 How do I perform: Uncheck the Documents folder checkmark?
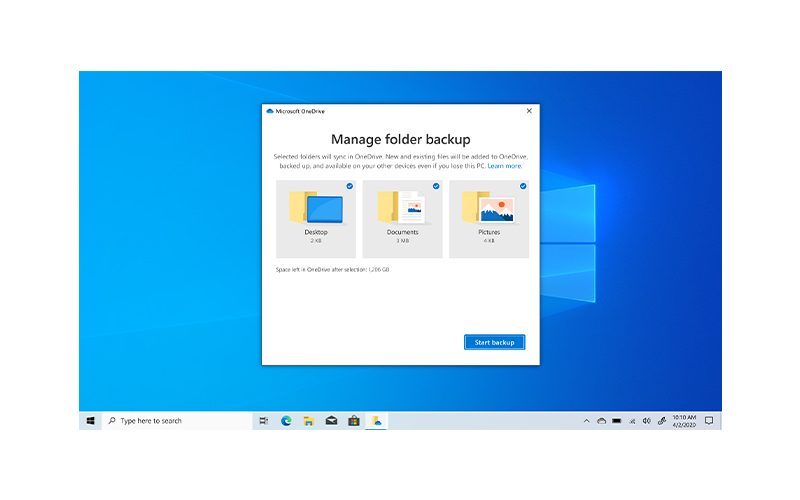[435, 186]
